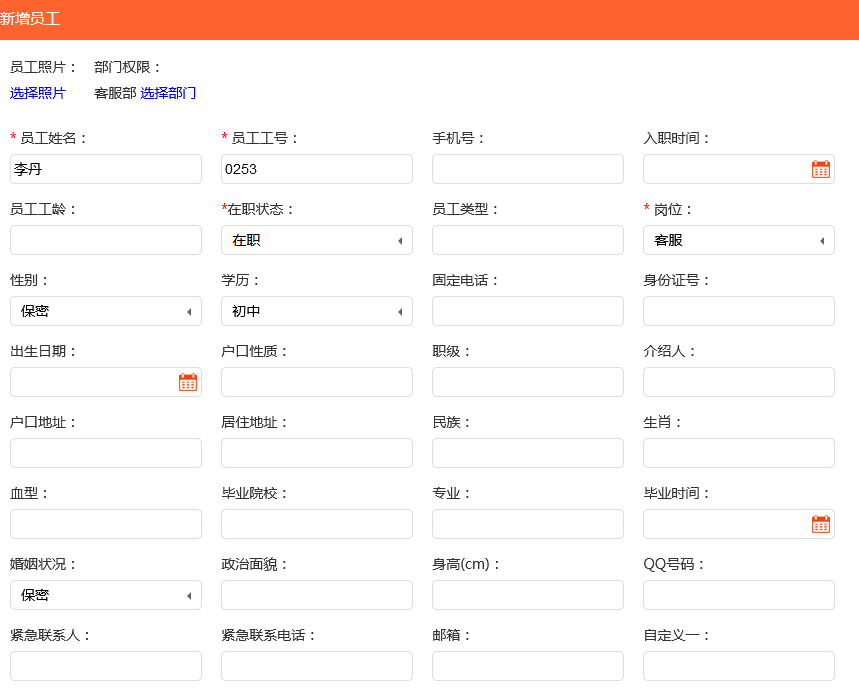Open the 毕业时间 calendar picker icon
This screenshot has width=859, height=690.
pyautogui.click(x=820, y=524)
